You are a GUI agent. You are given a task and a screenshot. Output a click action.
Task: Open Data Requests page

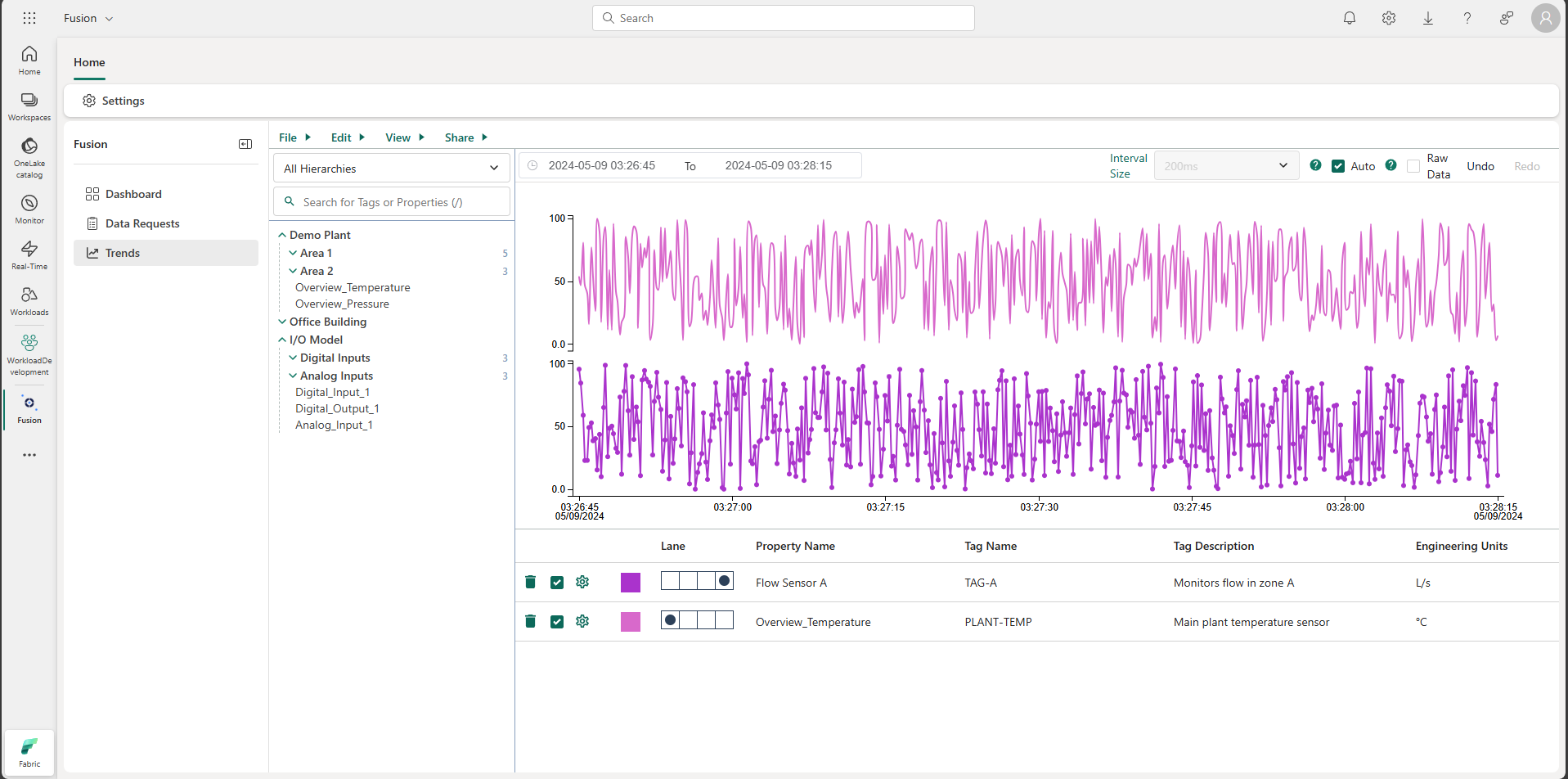pos(166,223)
